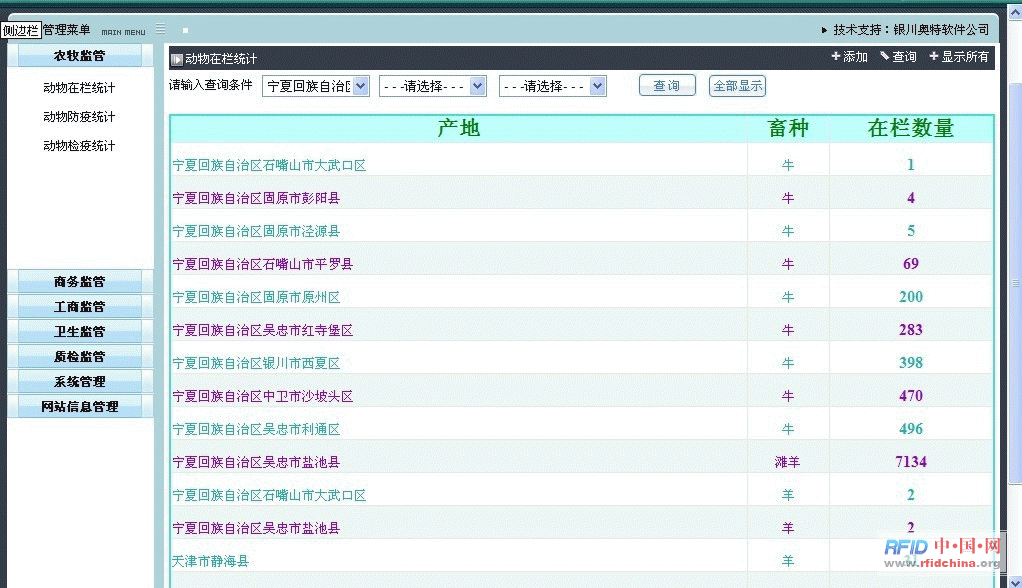1022x588 pixels.
Task: Click the small white square icon in top bar
Action: pos(185,31)
